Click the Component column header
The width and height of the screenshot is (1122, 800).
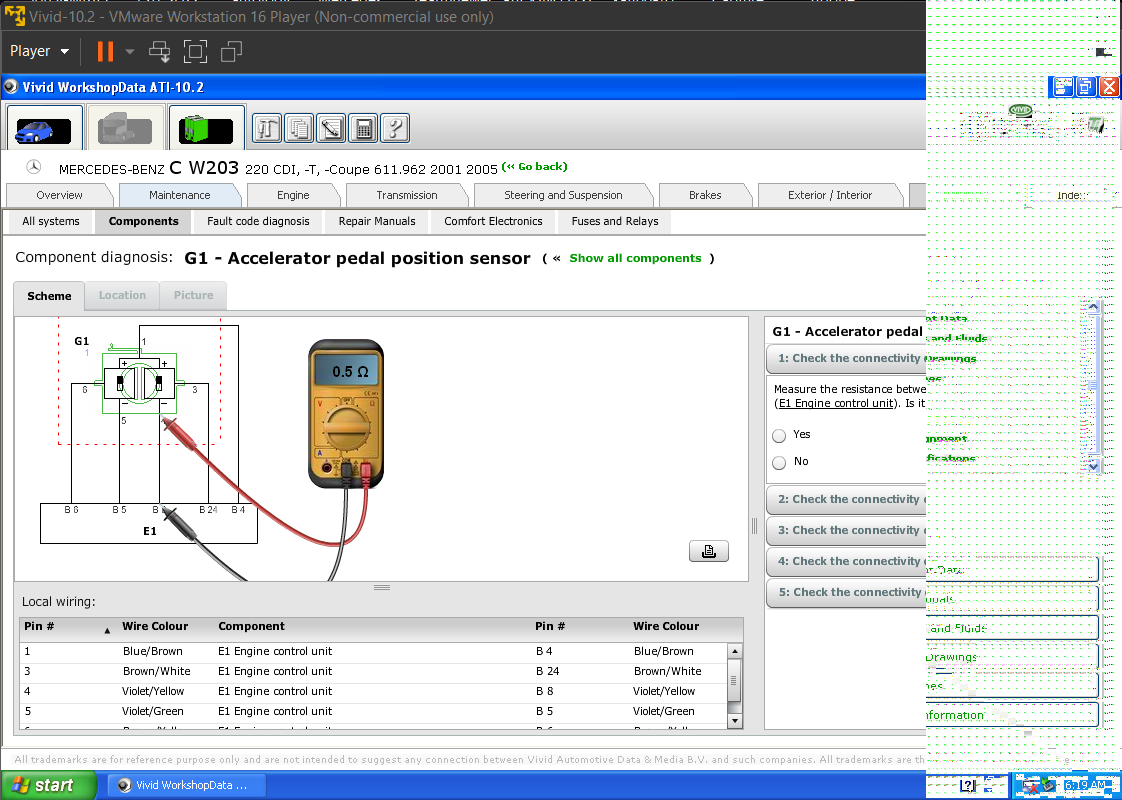click(x=251, y=627)
